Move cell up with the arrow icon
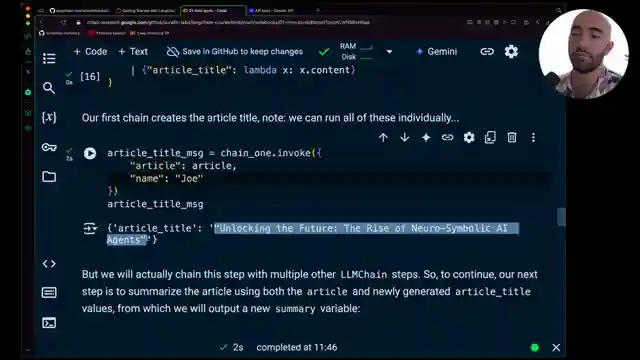This screenshot has height=360, width=640. [x=383, y=138]
